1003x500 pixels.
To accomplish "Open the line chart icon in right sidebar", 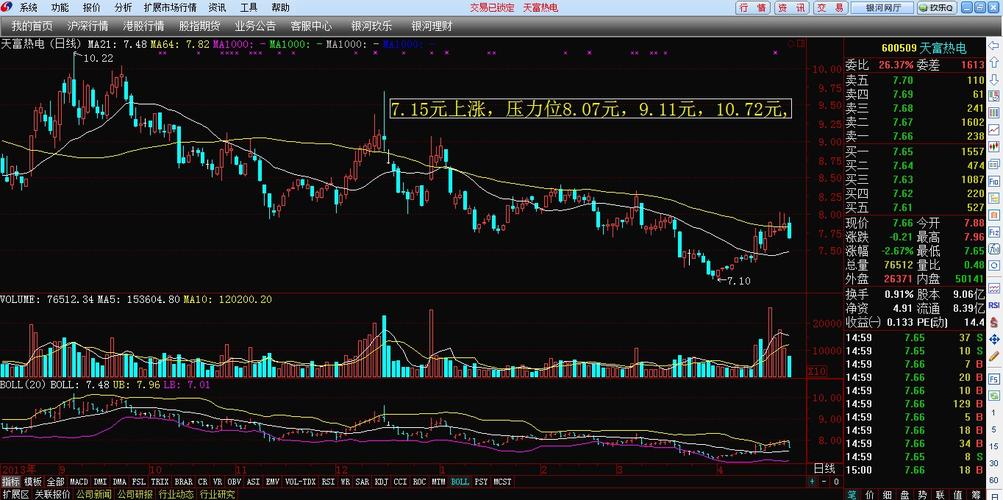I will click(994, 129).
